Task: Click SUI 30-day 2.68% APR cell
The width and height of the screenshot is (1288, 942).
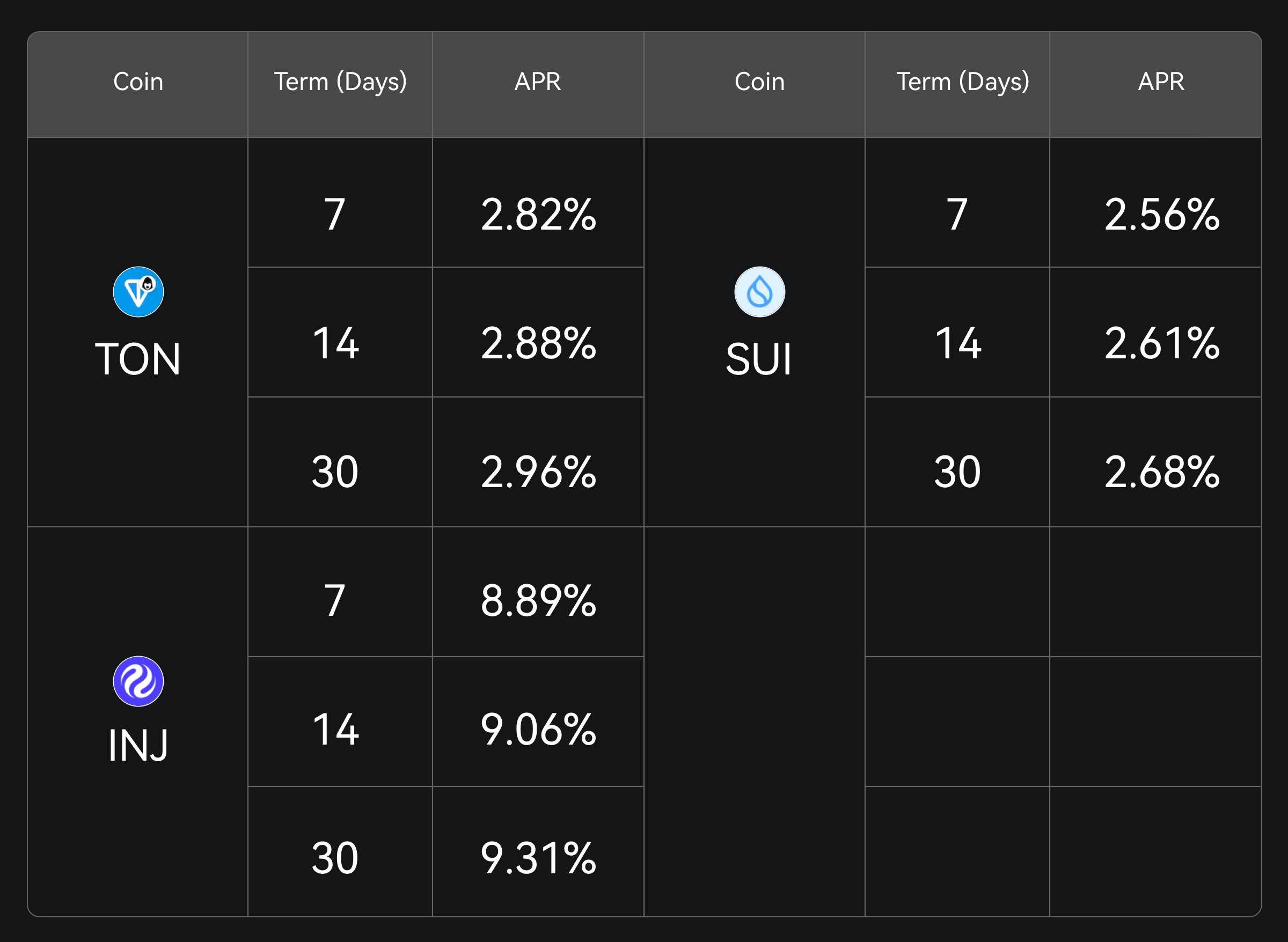Action: click(x=1161, y=473)
